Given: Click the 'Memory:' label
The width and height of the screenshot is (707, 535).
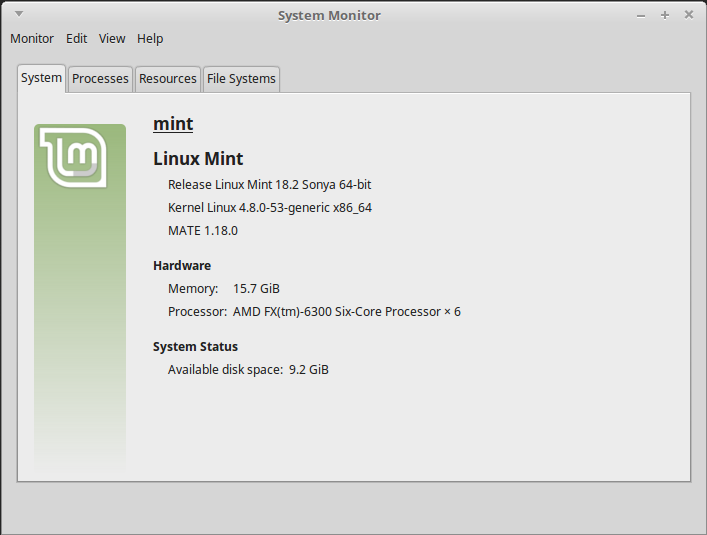Looking at the screenshot, I should point(193,288).
